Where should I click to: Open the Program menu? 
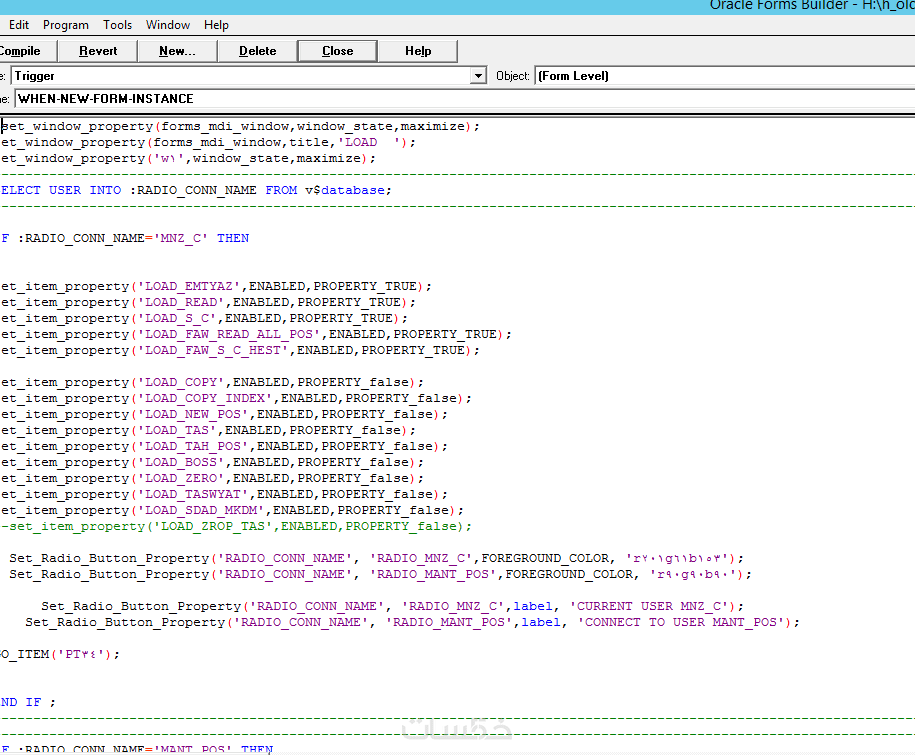click(x=65, y=25)
